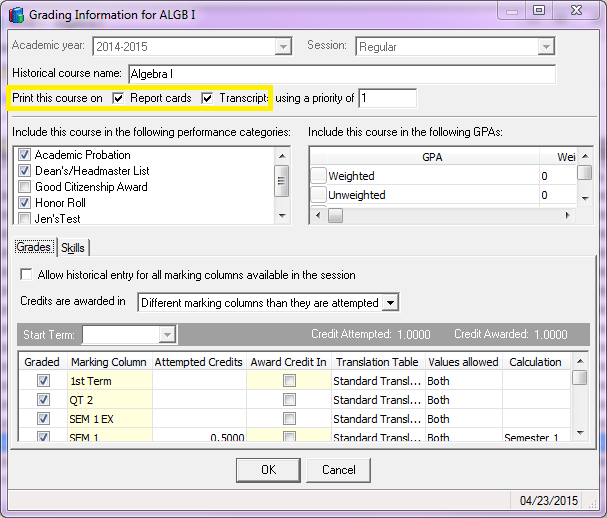Switch to the Skills tab
This screenshot has height=518, width=607.
coord(73,248)
